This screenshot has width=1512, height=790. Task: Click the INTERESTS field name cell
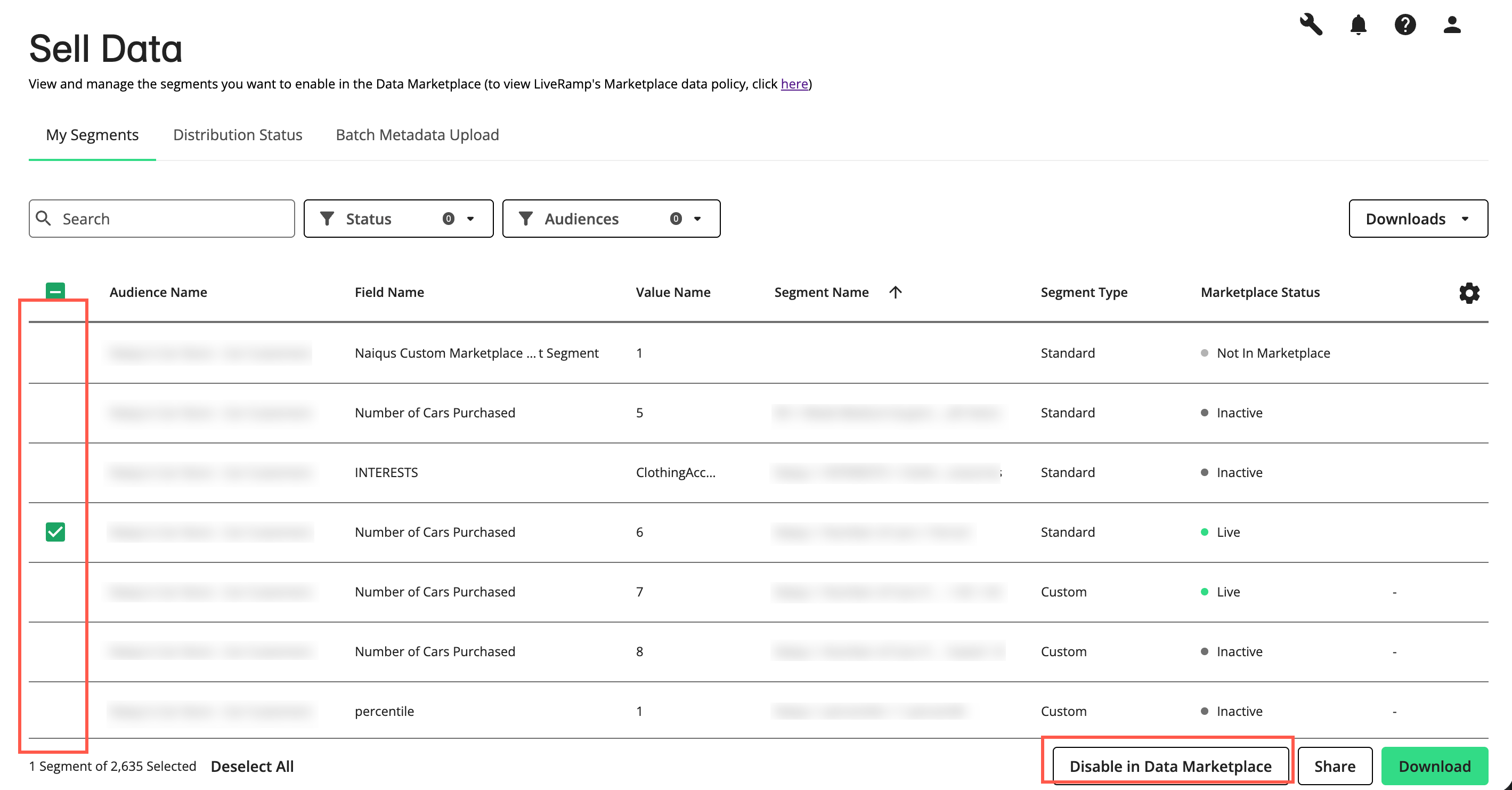pos(386,472)
